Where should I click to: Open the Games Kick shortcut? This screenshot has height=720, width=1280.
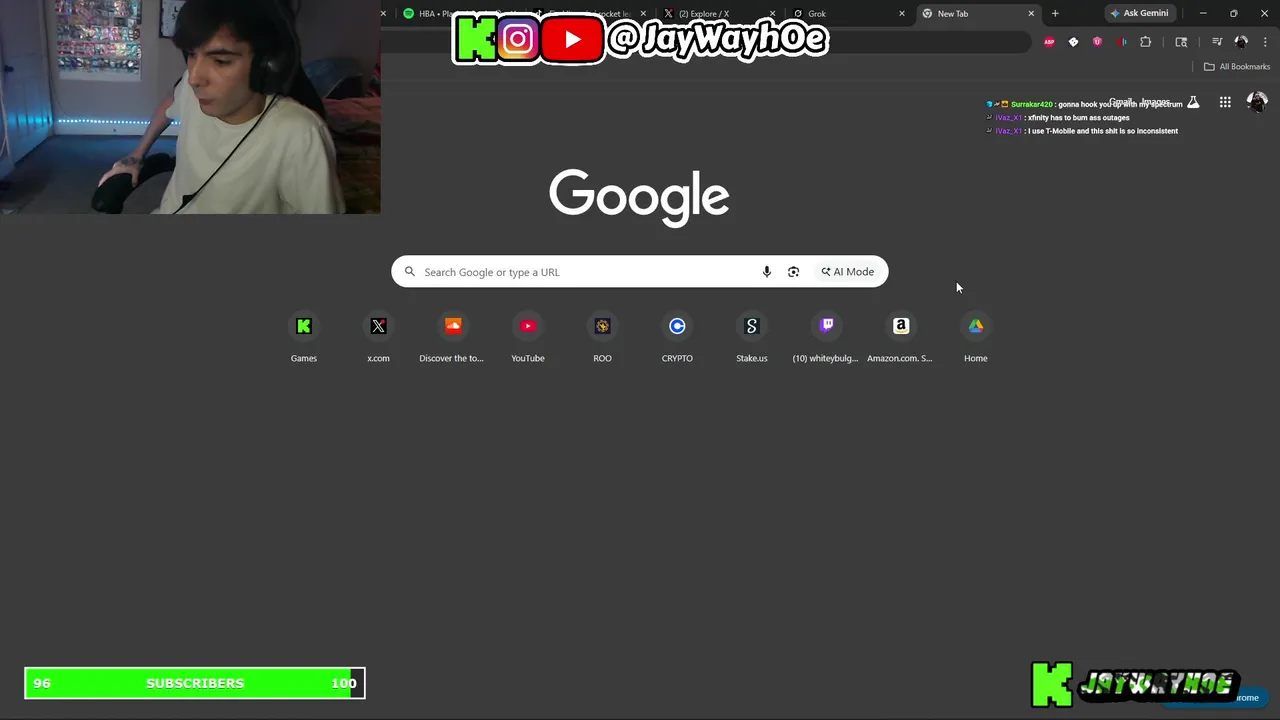point(304,339)
